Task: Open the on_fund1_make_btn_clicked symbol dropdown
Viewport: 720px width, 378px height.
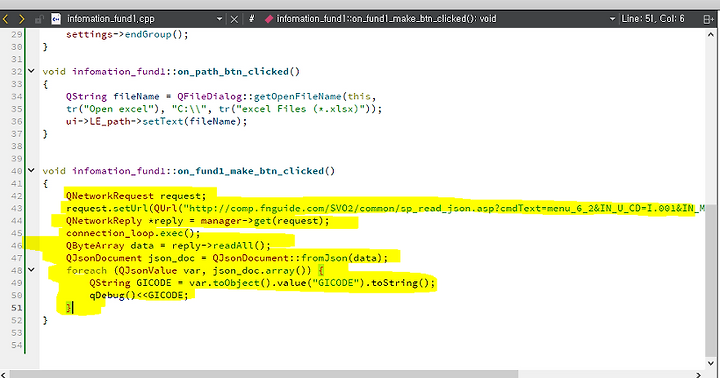Action: [612, 19]
